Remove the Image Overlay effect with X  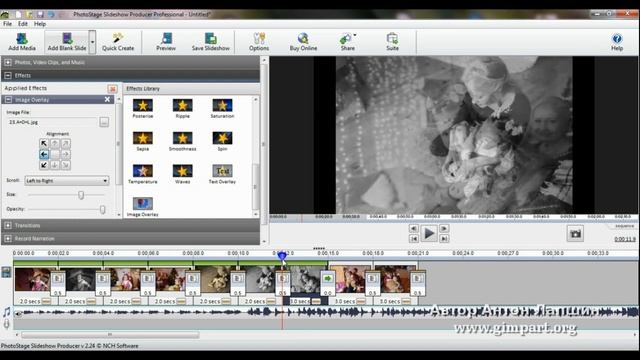tap(107, 100)
